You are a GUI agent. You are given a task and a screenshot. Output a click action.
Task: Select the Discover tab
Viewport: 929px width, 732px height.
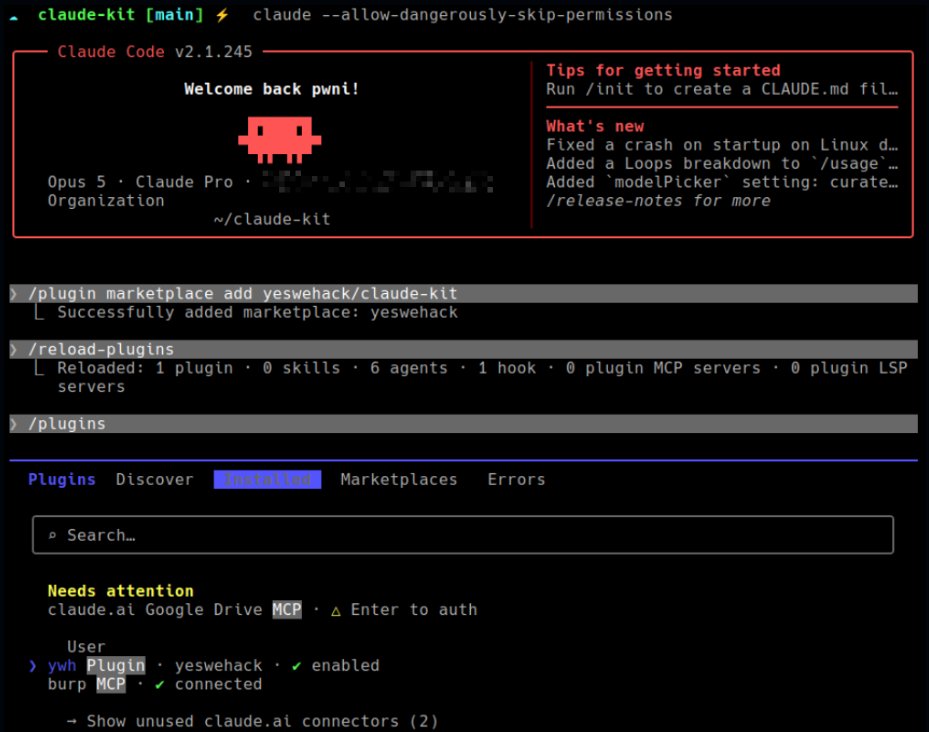[x=155, y=480]
